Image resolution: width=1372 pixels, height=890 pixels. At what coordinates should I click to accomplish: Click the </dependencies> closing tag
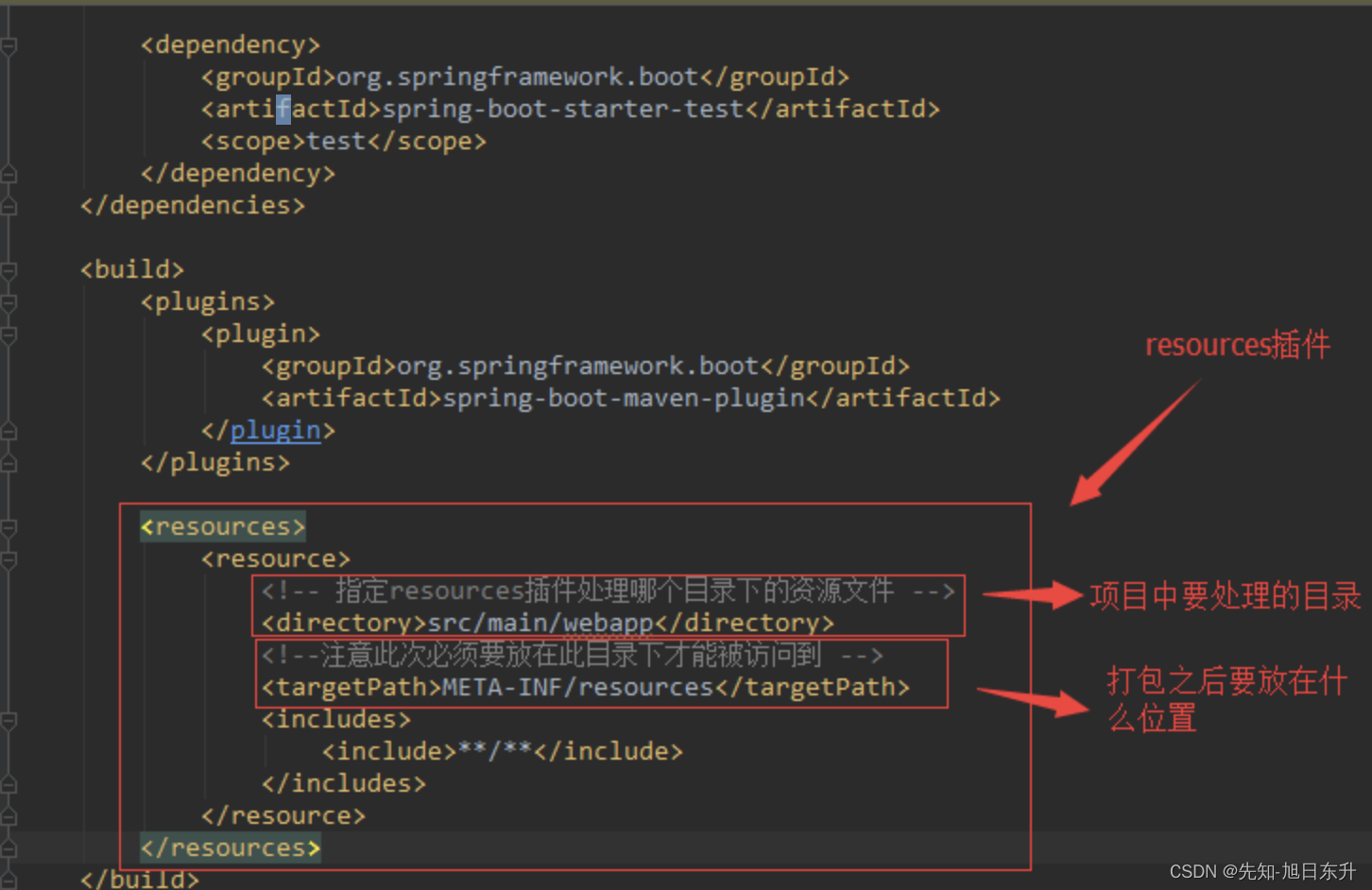pyautogui.click(x=193, y=205)
